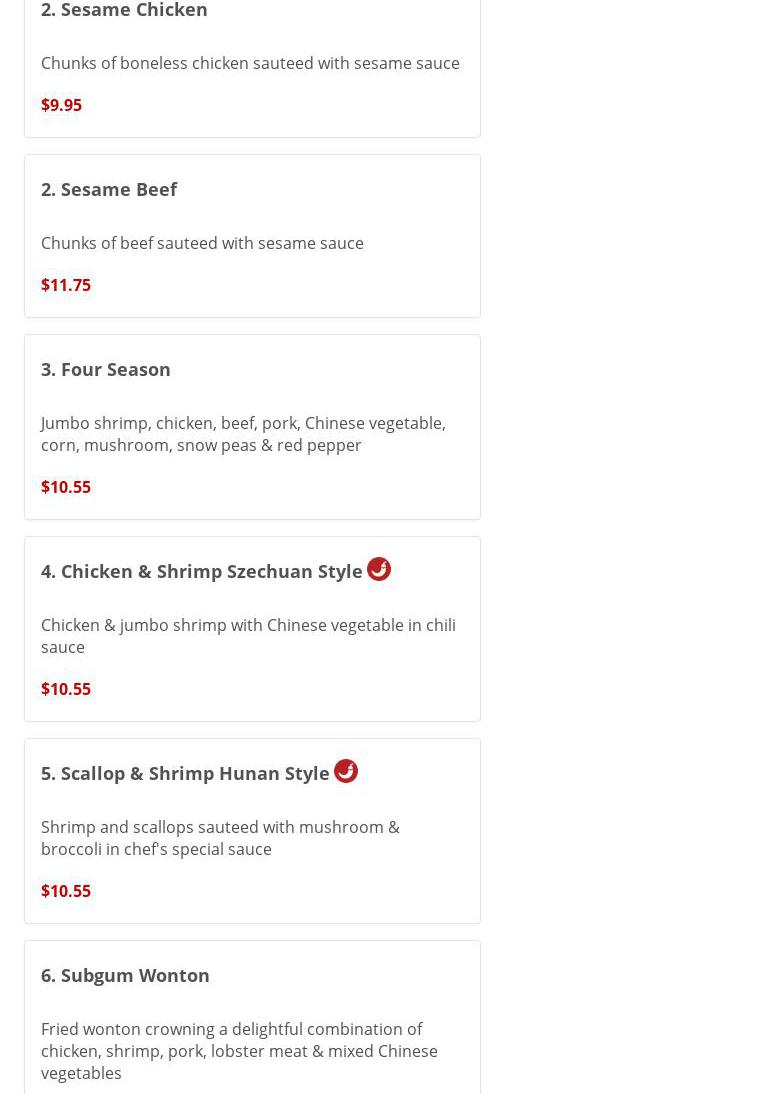Click the $10.55 price for Scallop & Shrimp Hunan
770x1094 pixels.
pos(66,891)
